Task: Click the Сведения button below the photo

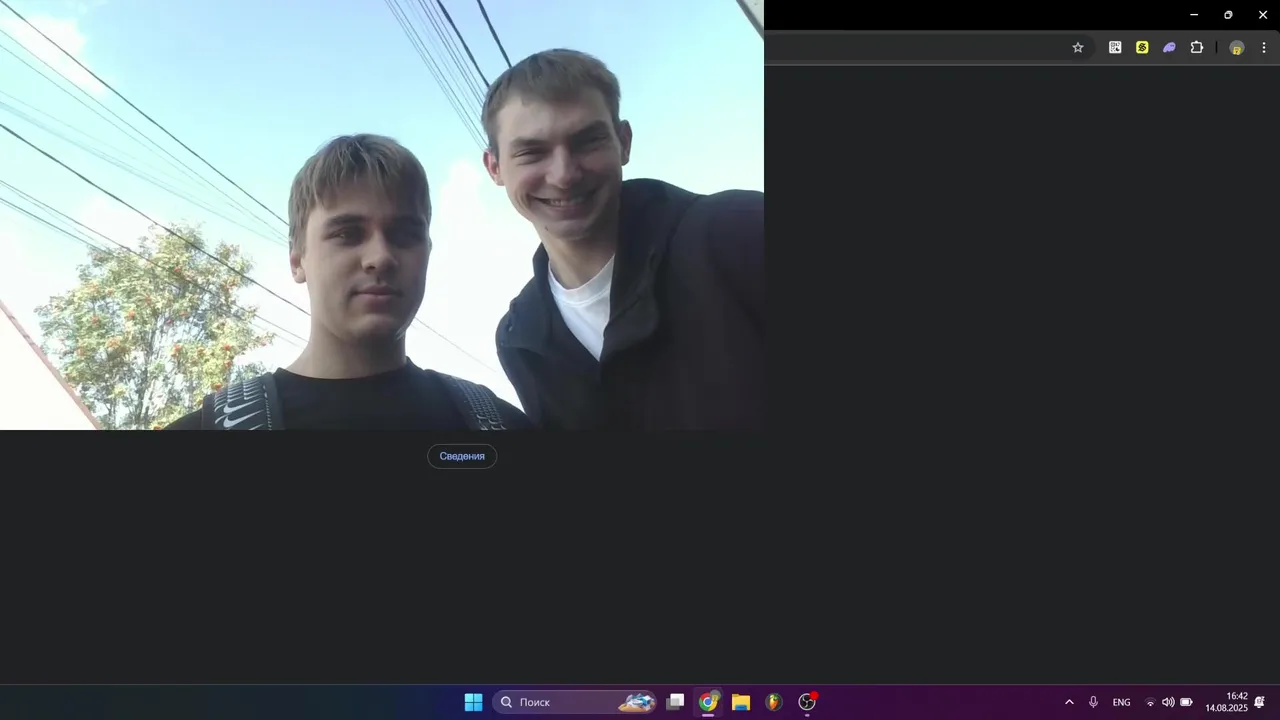Action: pyautogui.click(x=462, y=456)
